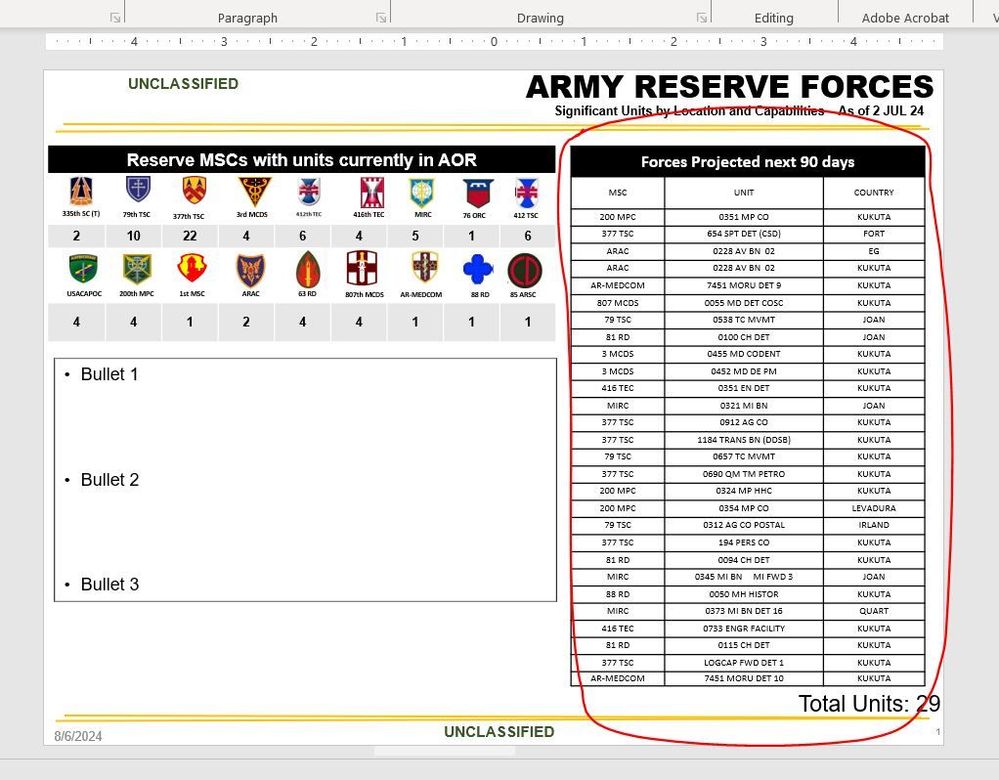
Task: Click the Drawing ribbon group label
Action: pos(540,18)
